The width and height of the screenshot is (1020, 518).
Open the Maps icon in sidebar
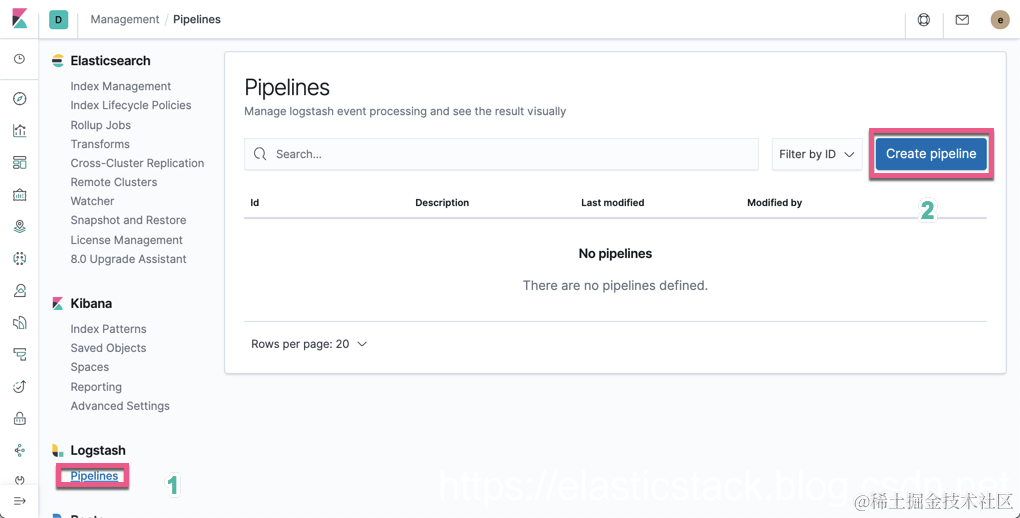(19, 227)
